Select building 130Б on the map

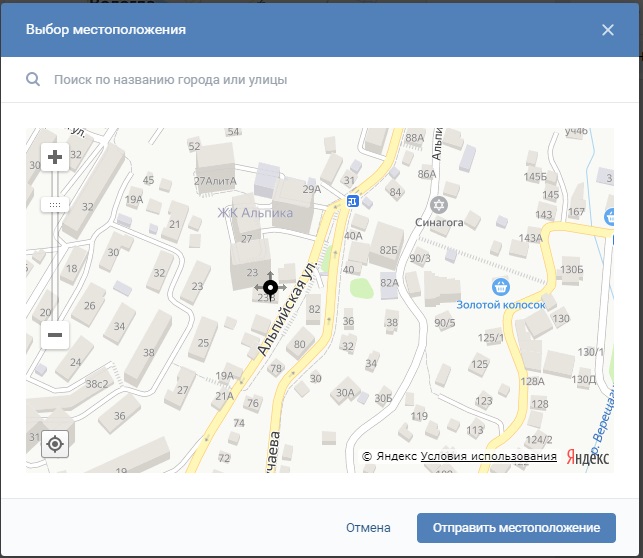[571, 270]
